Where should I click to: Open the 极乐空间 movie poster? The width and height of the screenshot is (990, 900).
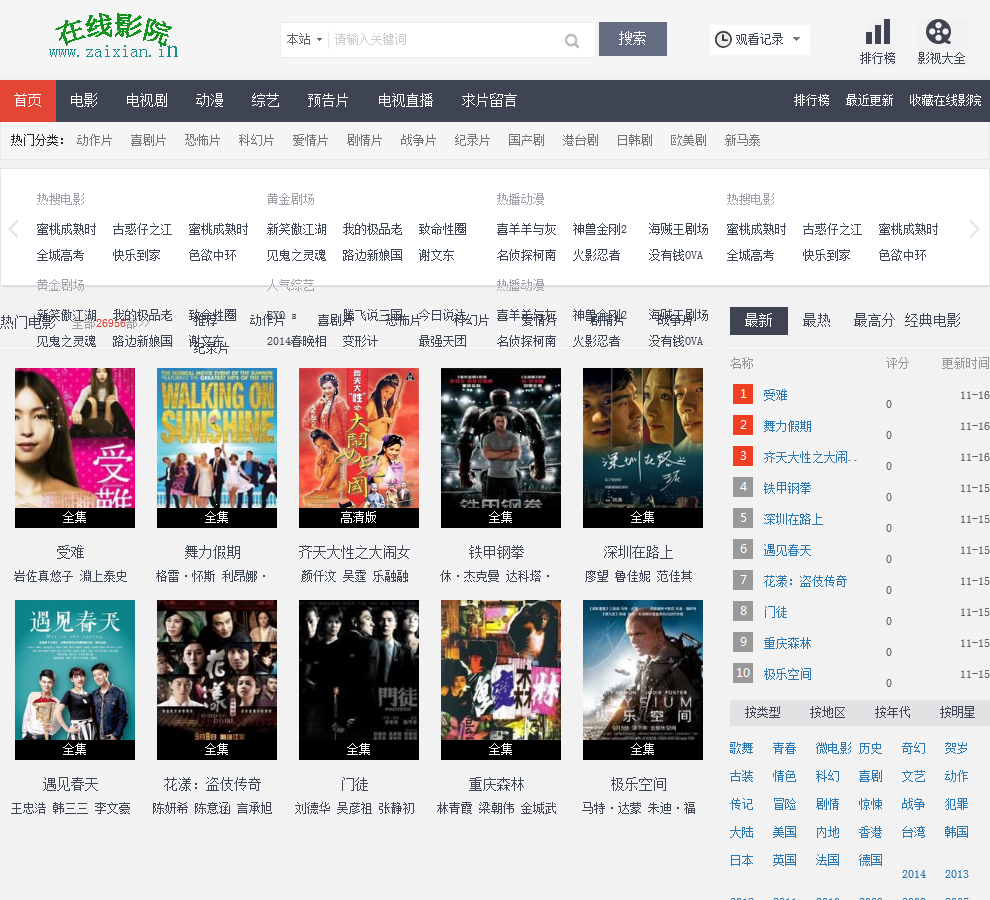coord(643,680)
